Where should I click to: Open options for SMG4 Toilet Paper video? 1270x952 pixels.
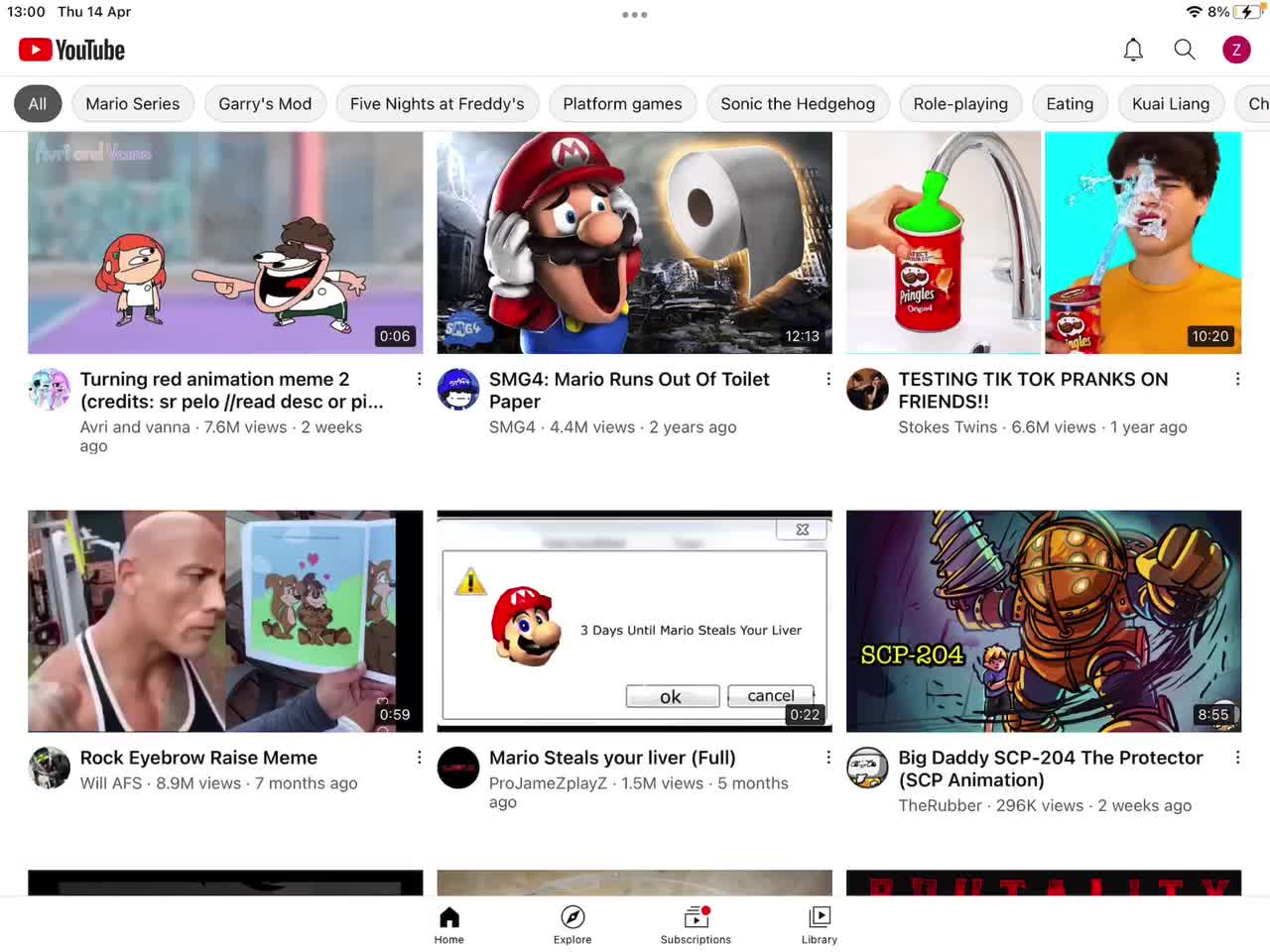coord(828,379)
